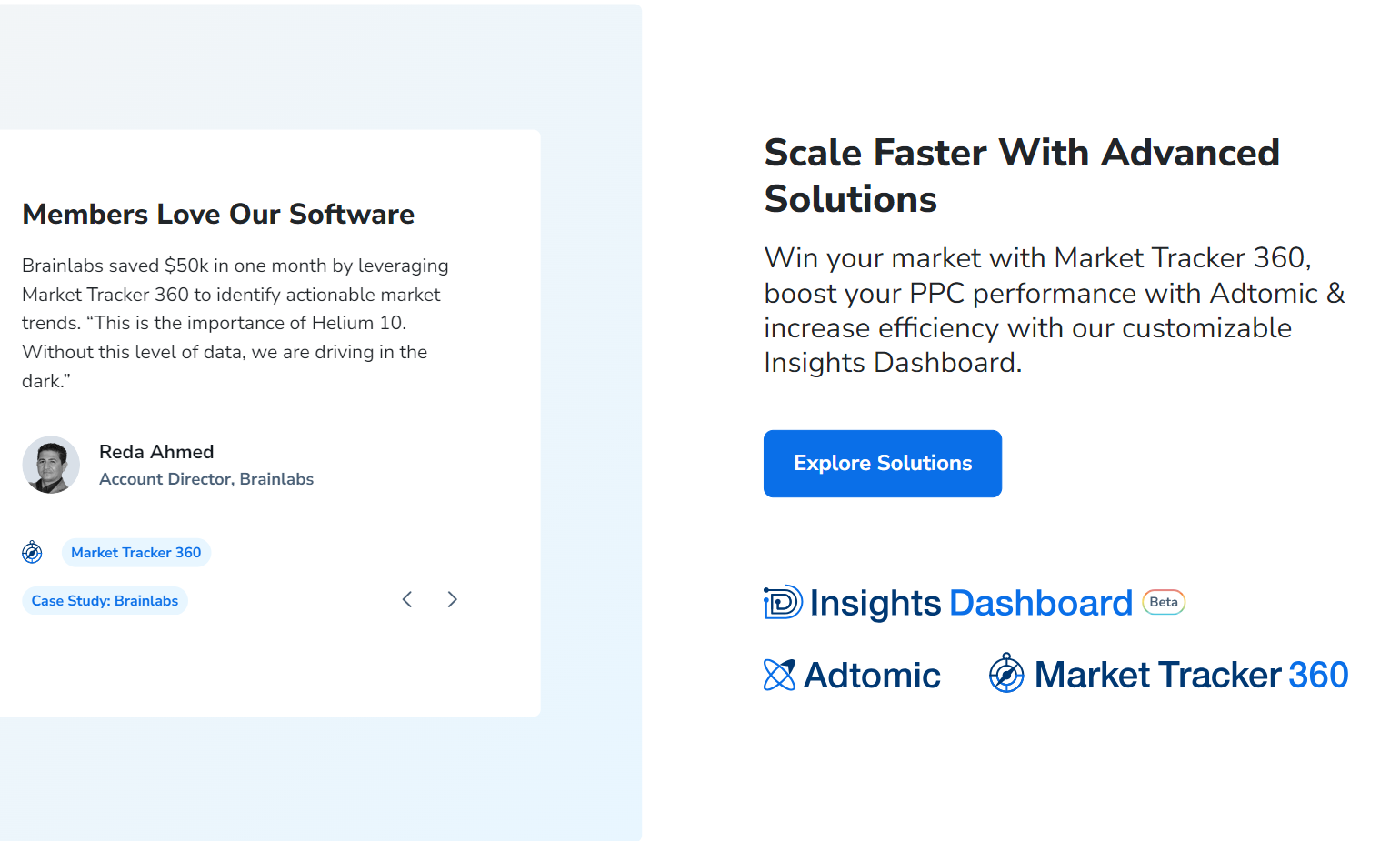Click Reda Ahmed's profile photo

(x=51, y=465)
